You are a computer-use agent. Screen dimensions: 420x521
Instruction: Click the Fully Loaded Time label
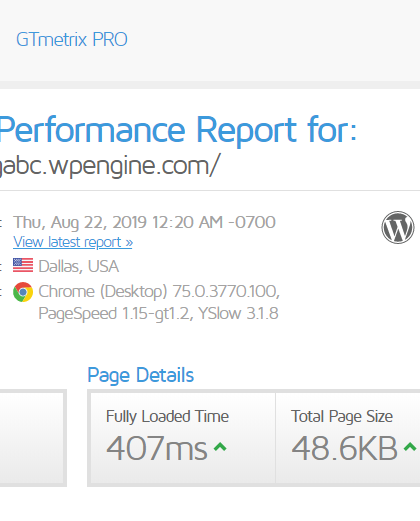point(167,417)
